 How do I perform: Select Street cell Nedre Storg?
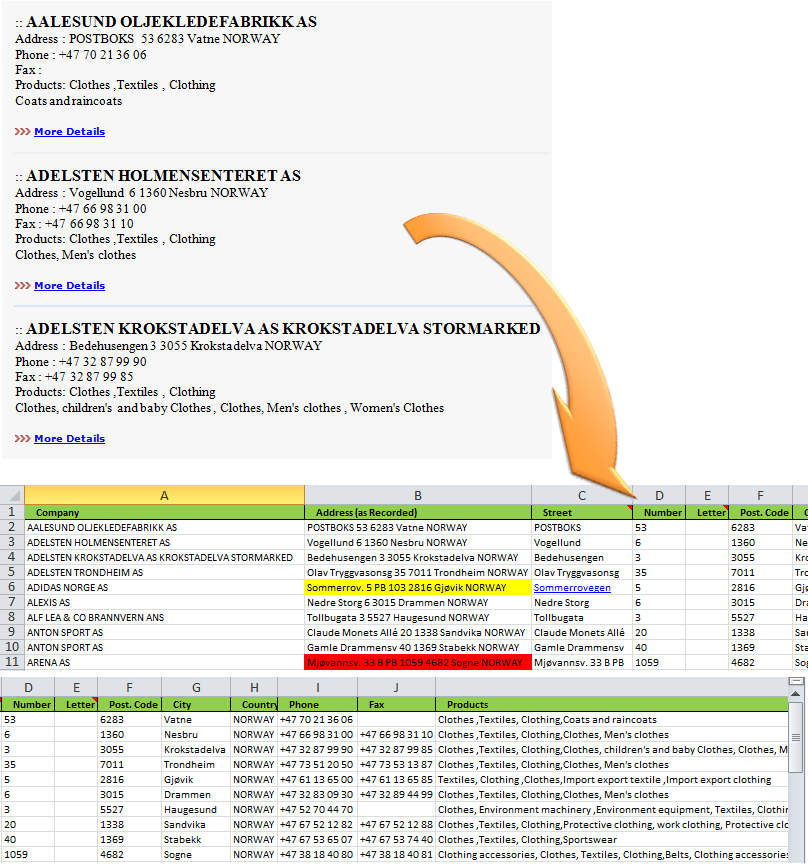[x=582, y=602]
